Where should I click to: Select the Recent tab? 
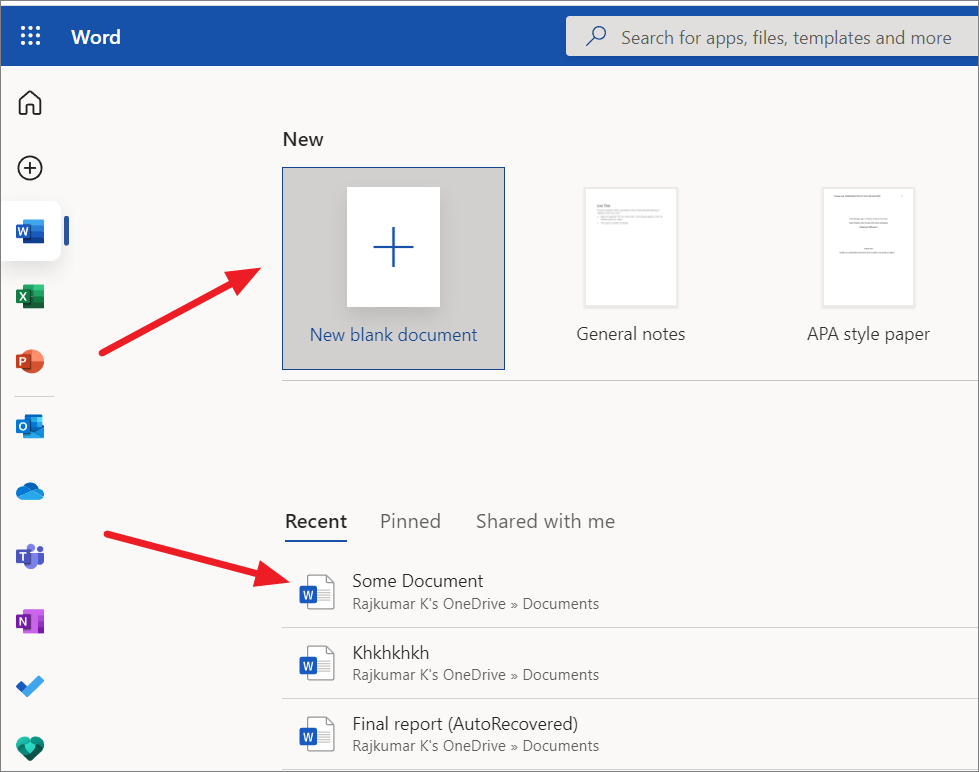coord(316,521)
